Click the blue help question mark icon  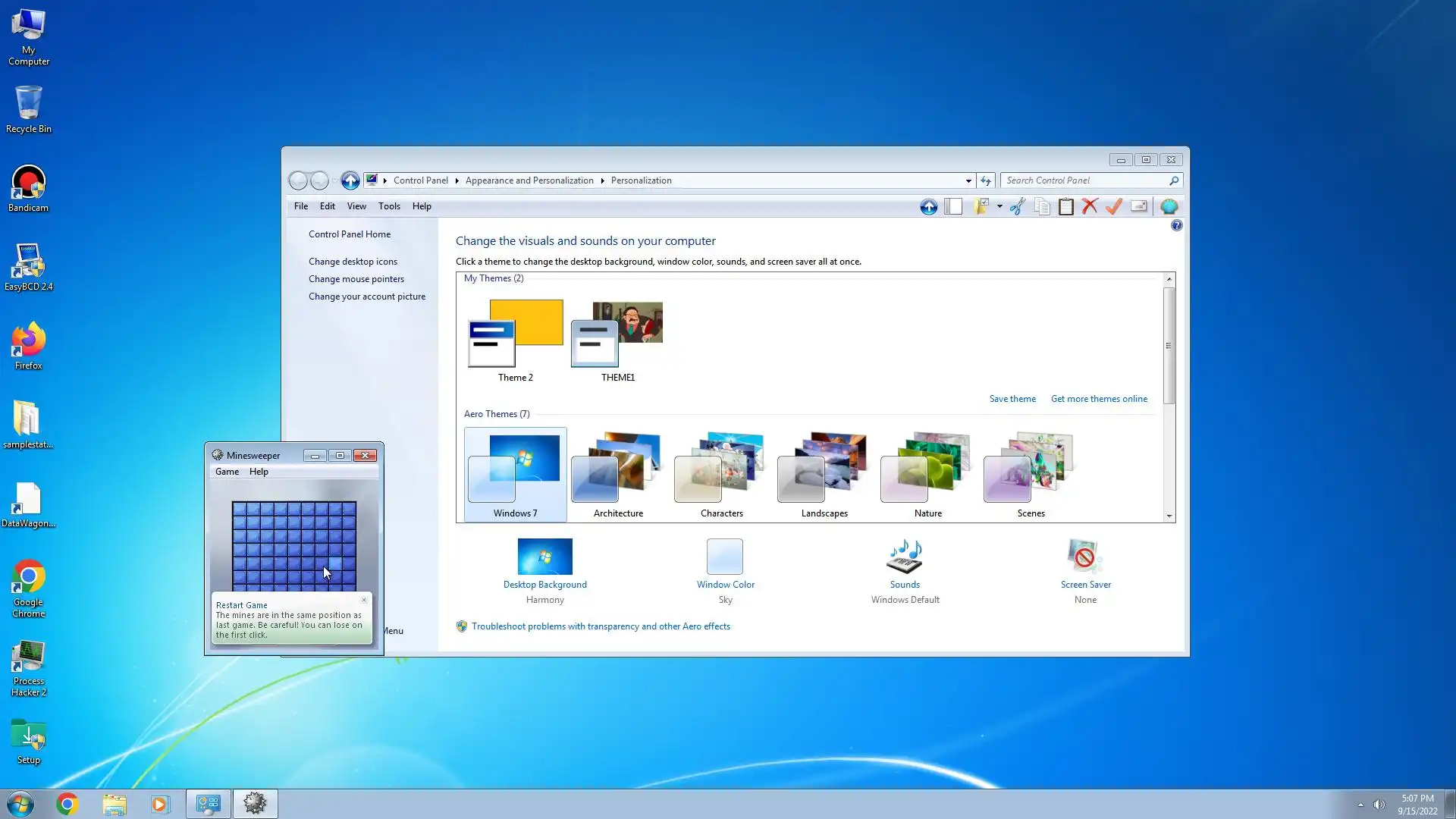(x=1176, y=225)
